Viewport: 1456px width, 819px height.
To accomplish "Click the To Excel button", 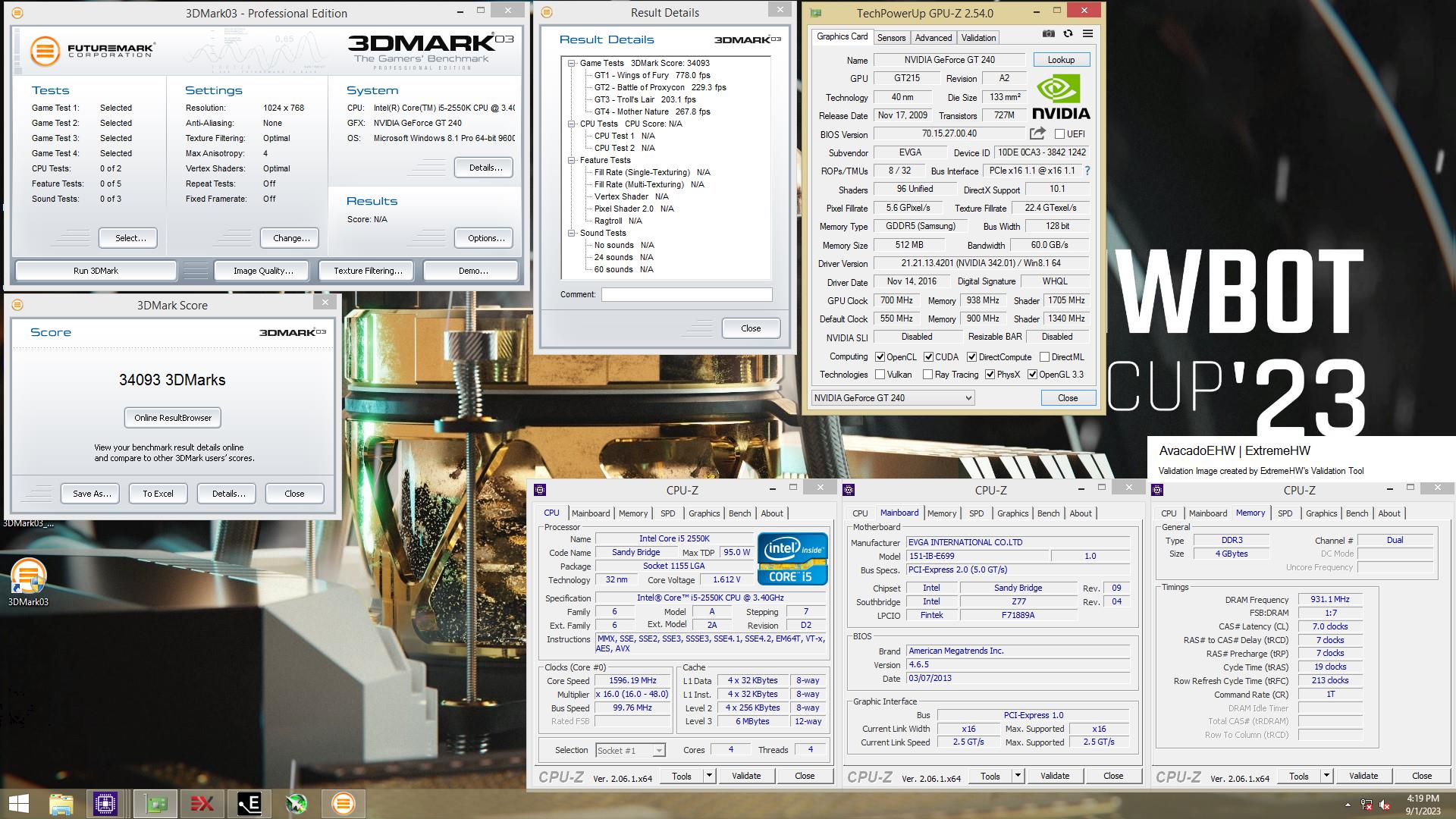I will pyautogui.click(x=158, y=494).
